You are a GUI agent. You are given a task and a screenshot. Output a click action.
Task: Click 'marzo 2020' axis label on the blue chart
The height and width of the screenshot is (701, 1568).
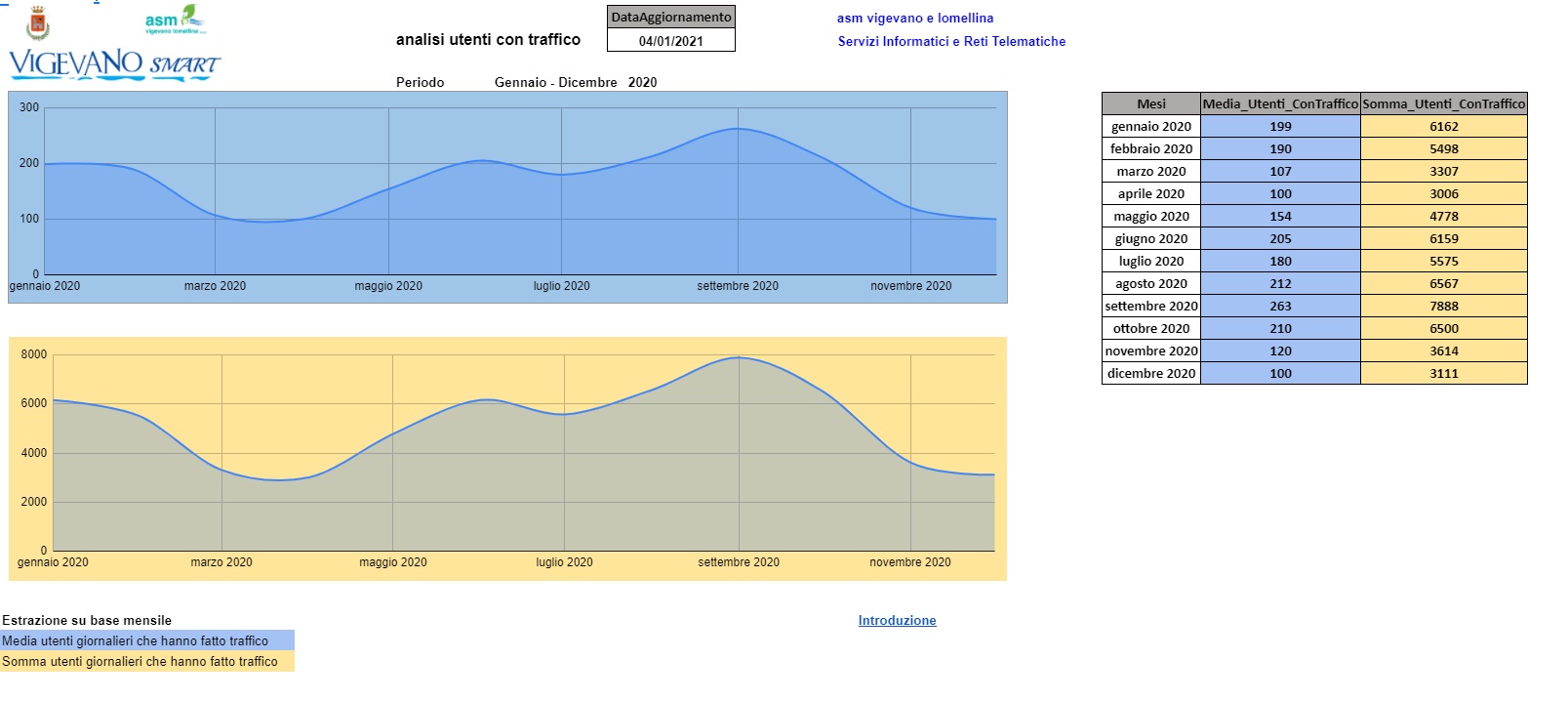[215, 286]
